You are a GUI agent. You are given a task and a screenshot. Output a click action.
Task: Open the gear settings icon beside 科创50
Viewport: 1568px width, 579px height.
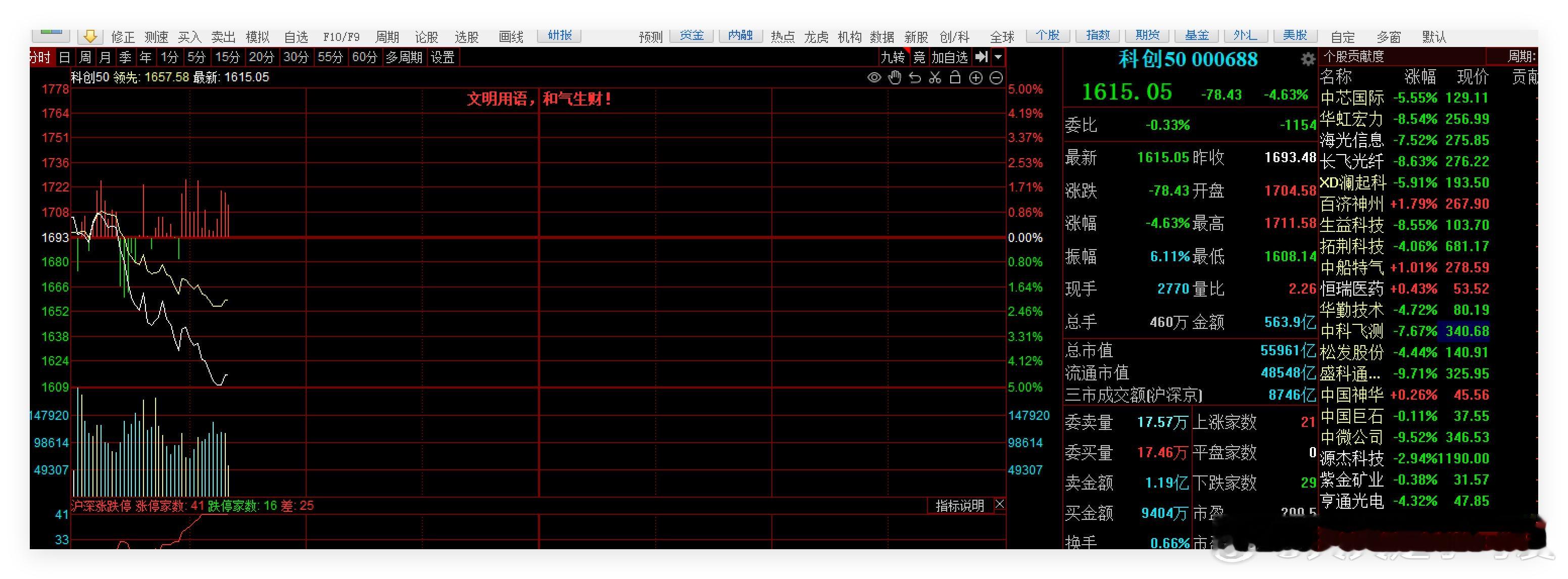tap(1307, 59)
